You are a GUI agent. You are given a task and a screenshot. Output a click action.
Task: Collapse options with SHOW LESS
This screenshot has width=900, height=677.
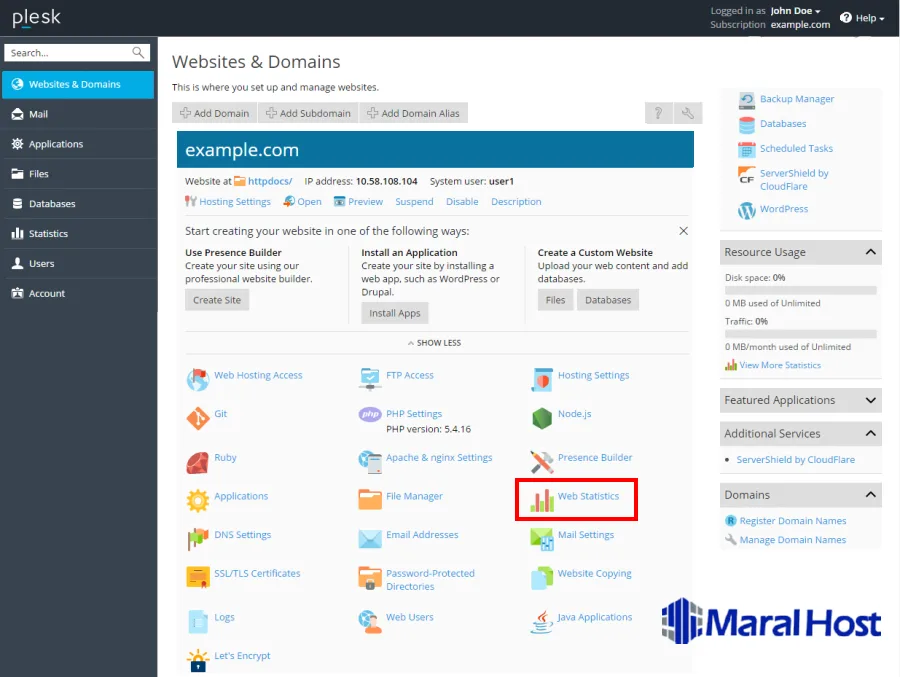tap(434, 343)
